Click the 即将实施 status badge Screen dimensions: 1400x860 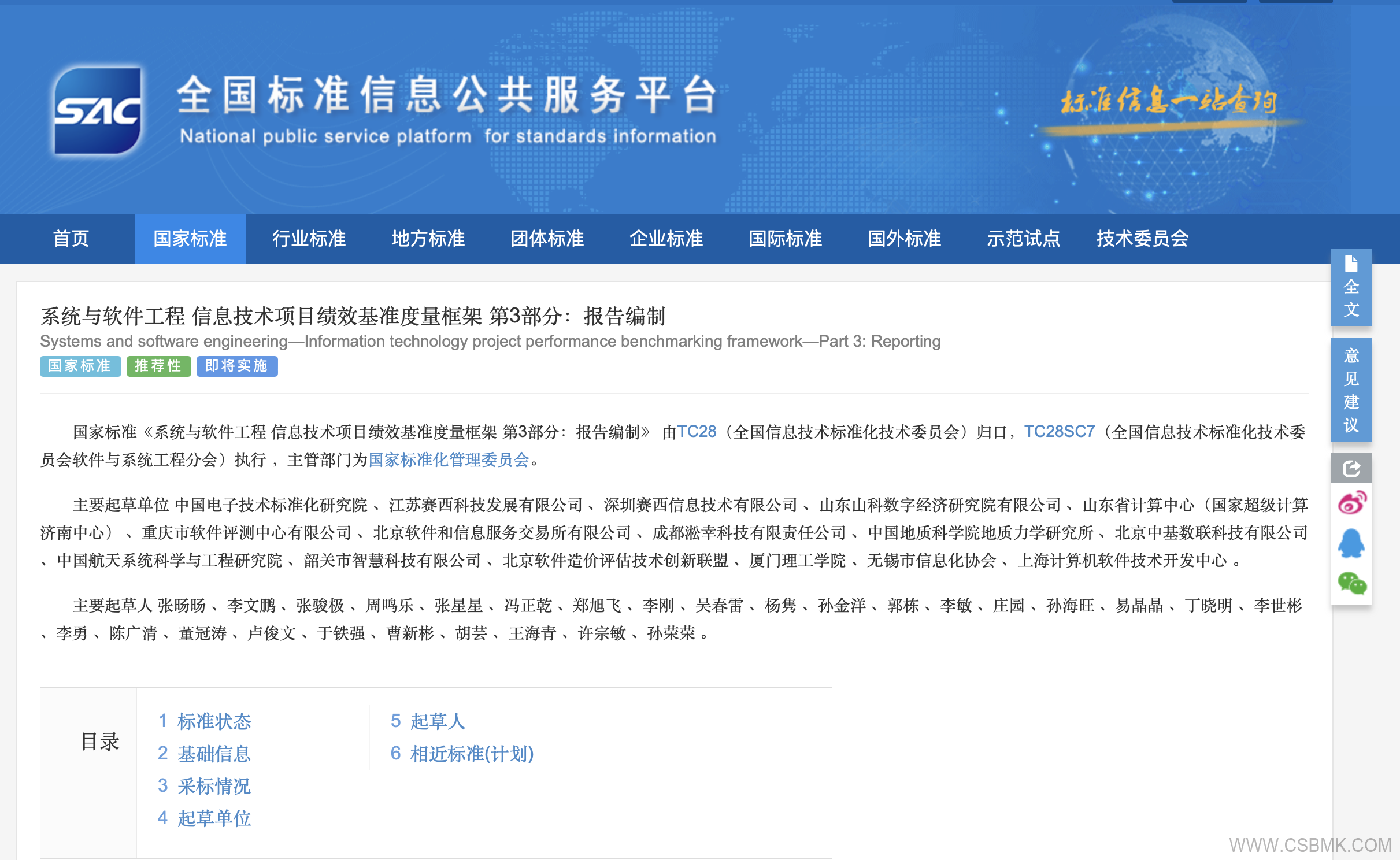point(236,366)
